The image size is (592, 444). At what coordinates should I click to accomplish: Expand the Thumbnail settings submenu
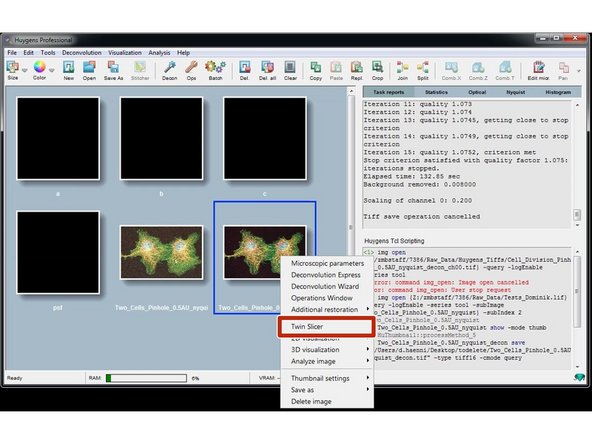point(367,378)
